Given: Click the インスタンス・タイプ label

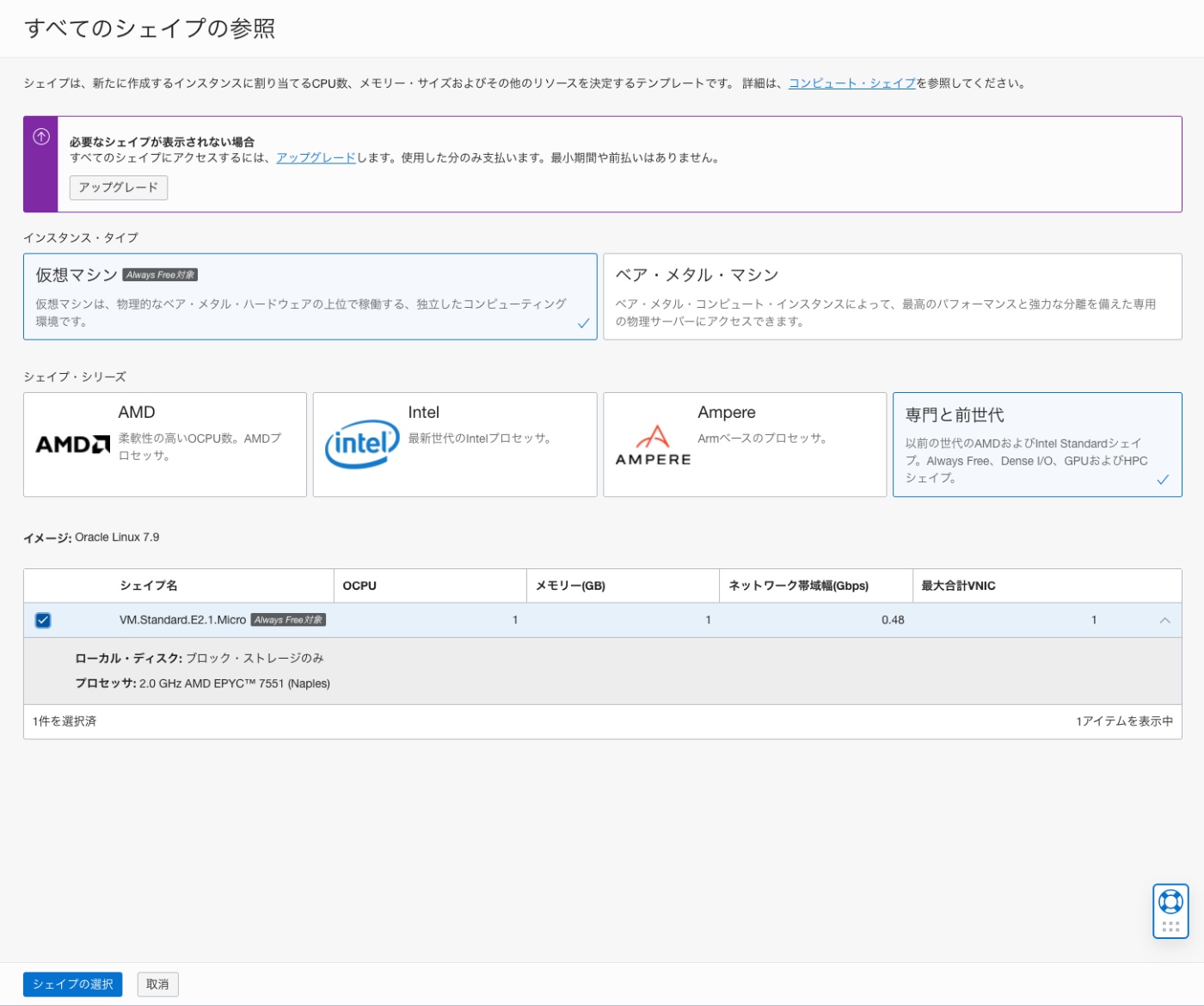Looking at the screenshot, I should 81,237.
